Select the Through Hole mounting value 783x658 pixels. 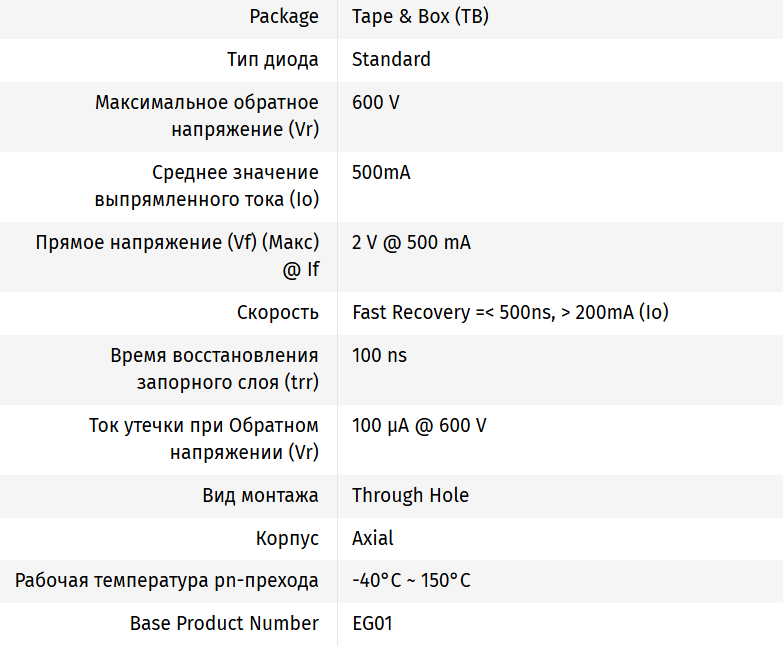click(410, 495)
